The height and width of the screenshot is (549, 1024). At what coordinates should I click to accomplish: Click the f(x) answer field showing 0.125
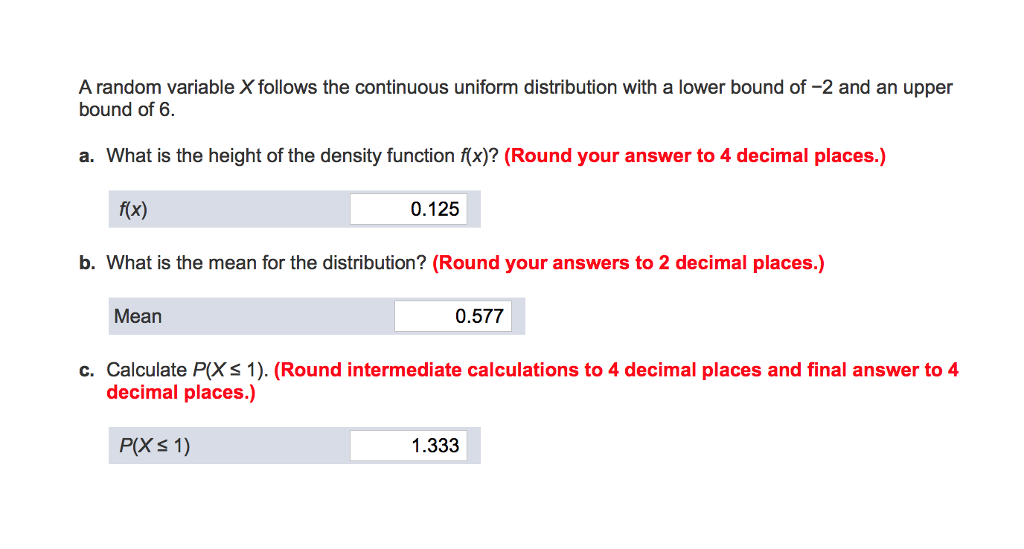(x=409, y=209)
